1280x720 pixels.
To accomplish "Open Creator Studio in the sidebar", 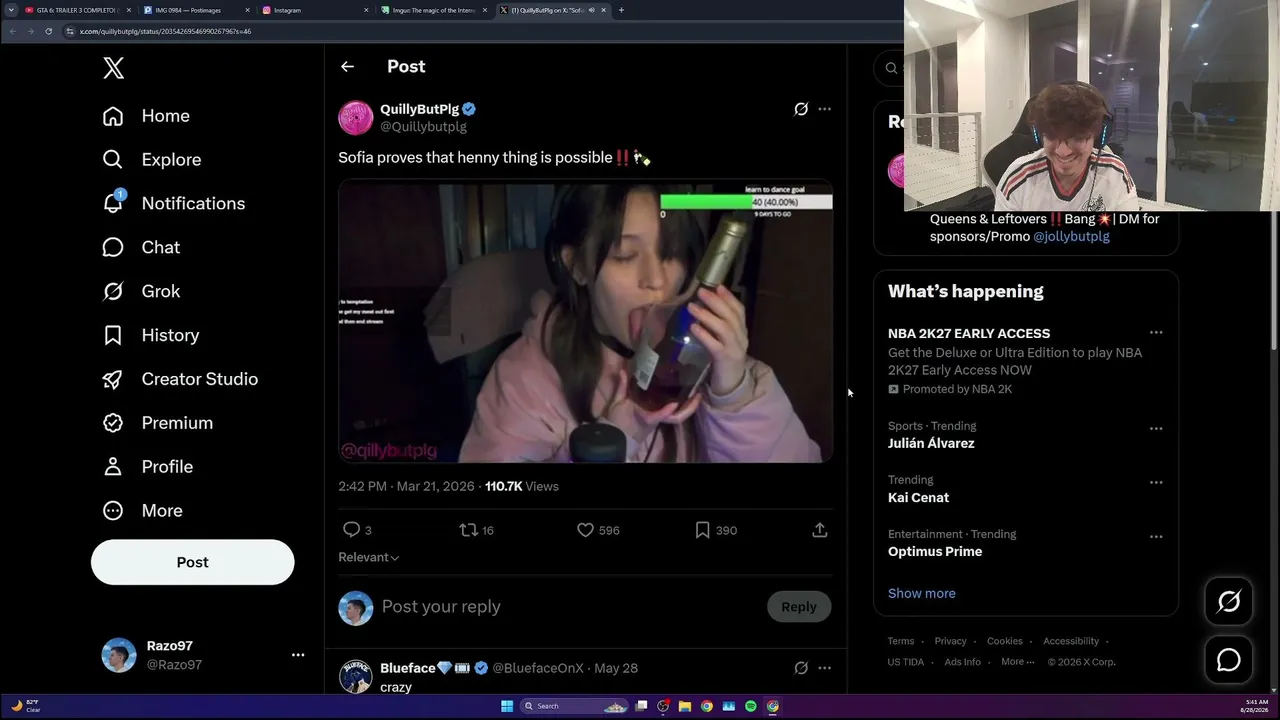I will point(180,379).
